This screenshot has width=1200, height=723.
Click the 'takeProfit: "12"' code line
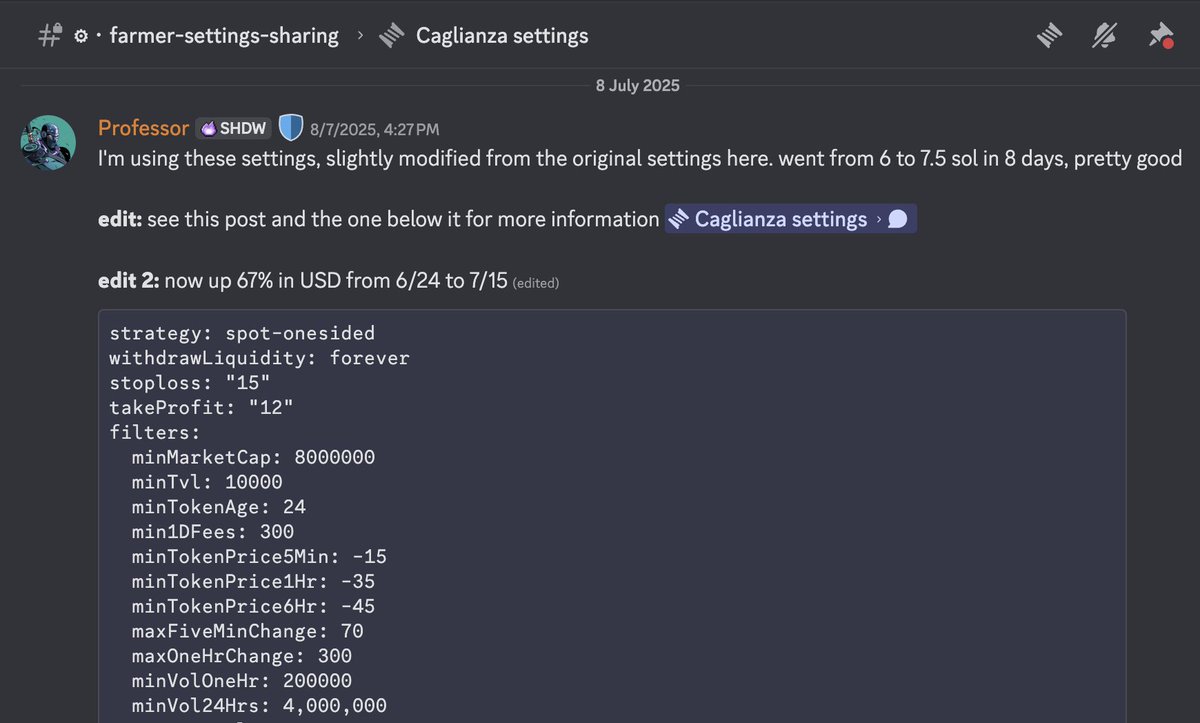pos(201,407)
